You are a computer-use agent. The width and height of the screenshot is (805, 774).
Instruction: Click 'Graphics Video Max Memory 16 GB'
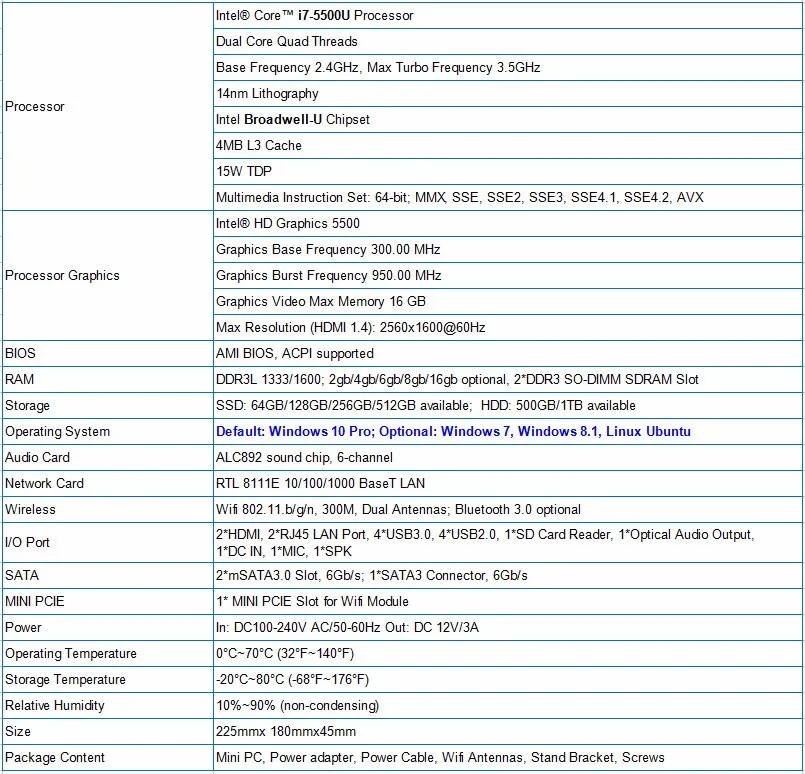tap(508, 301)
